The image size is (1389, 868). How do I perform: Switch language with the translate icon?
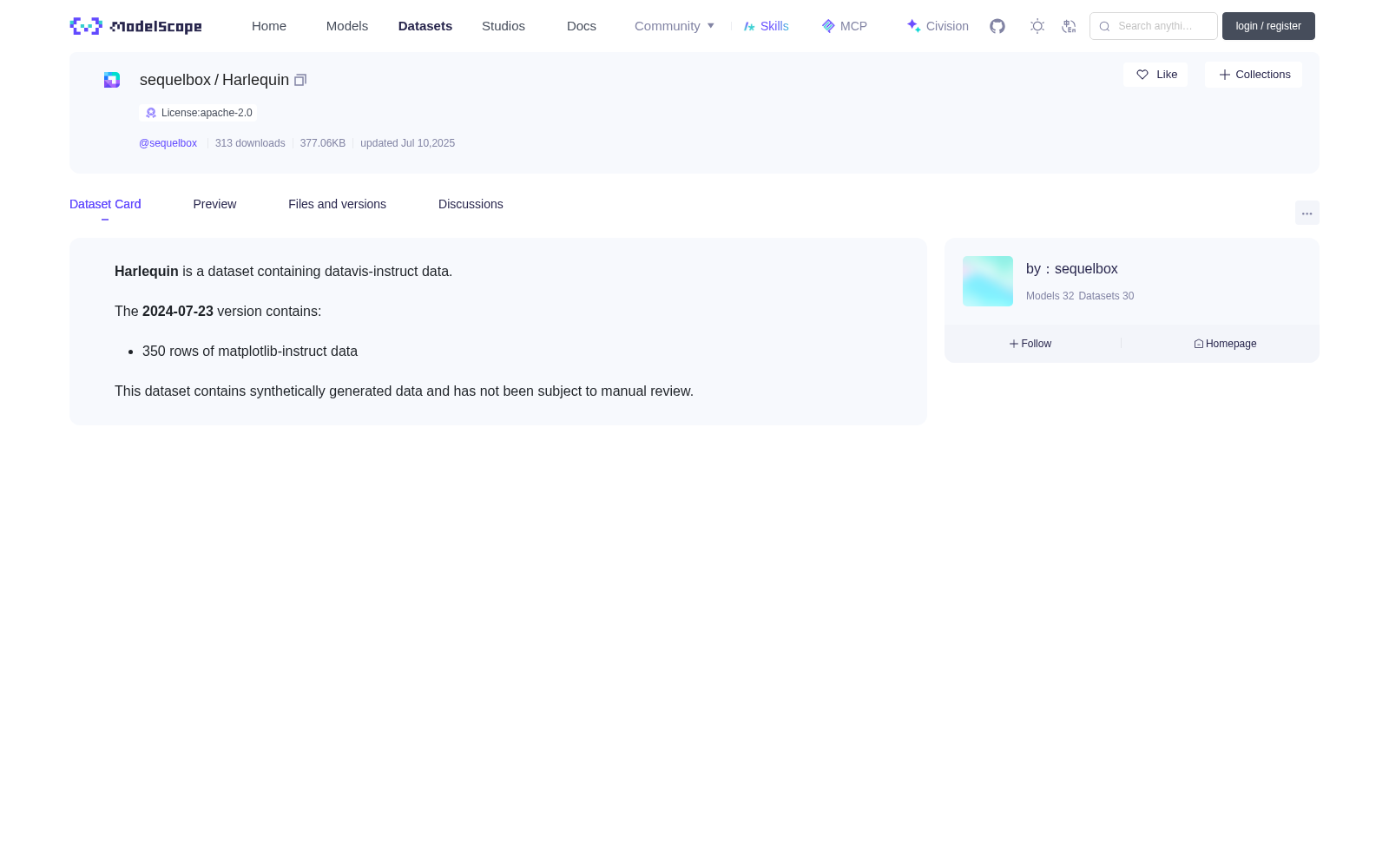(x=1069, y=26)
